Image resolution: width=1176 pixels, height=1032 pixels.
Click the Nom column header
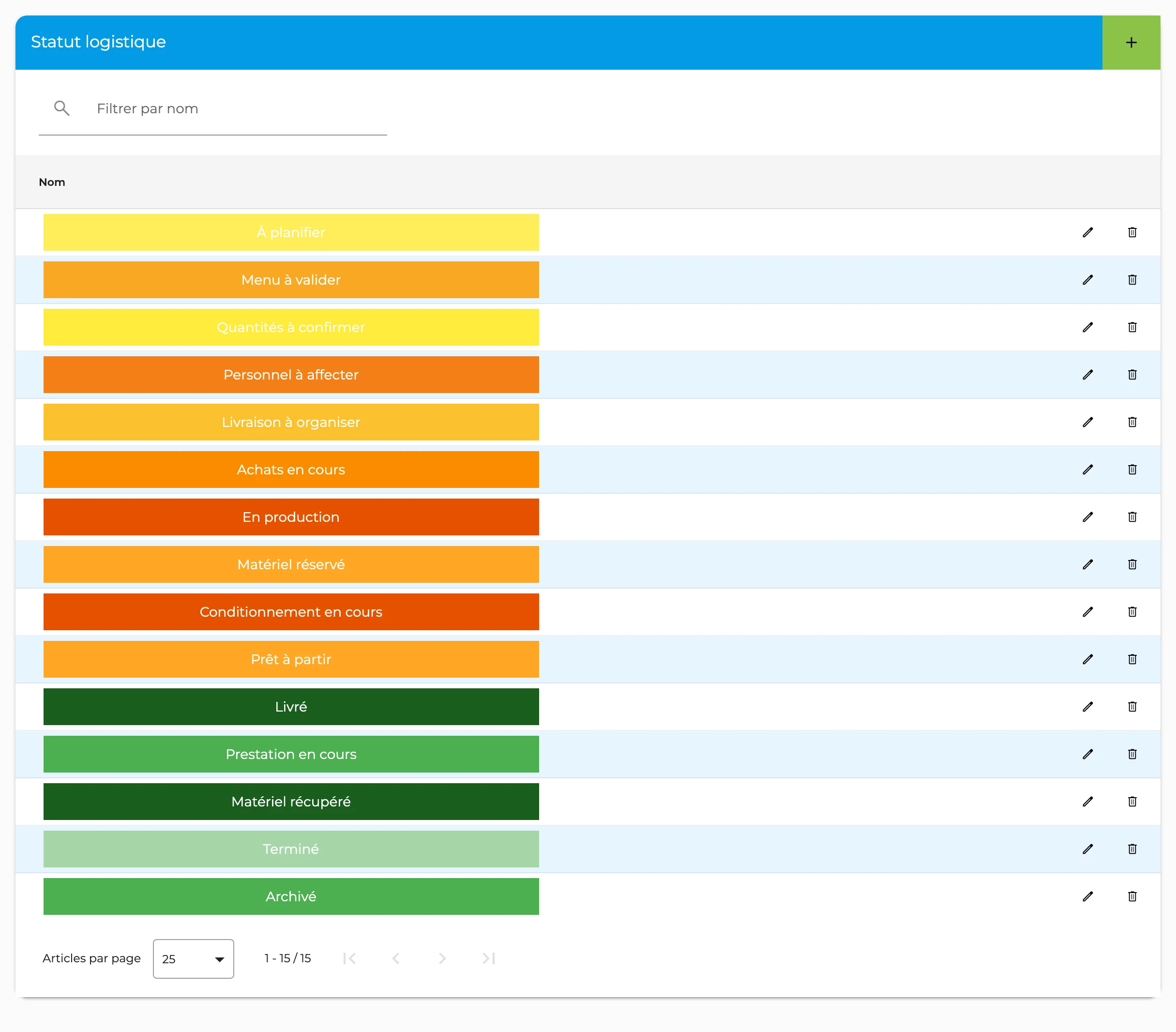52,182
